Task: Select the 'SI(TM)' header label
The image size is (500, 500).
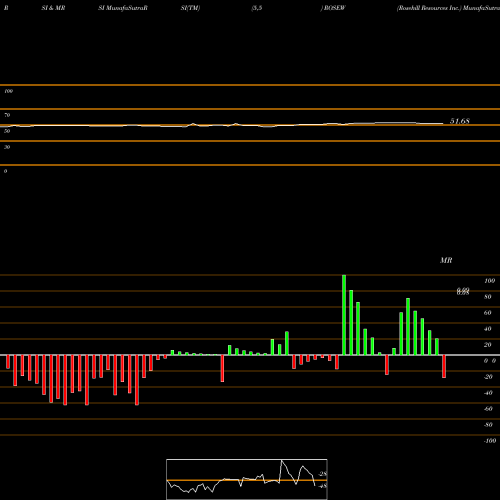Action: [x=190, y=8]
